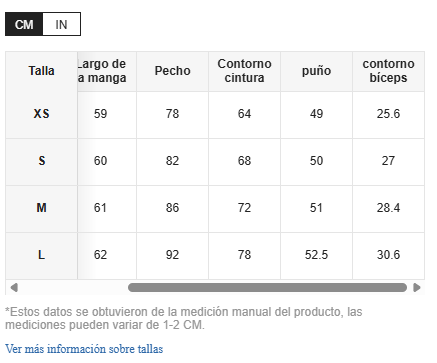Viewport: 437px width, 363px height.
Task: Click the S cintura value 68
Action: click(244, 161)
